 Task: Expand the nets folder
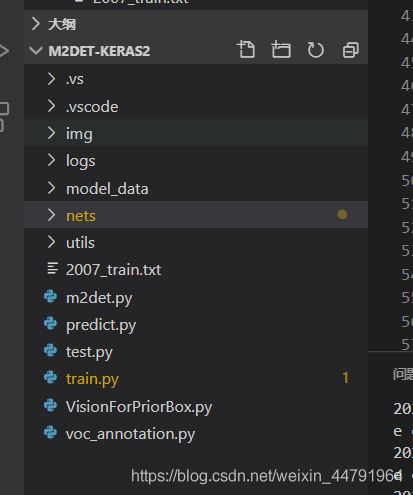[x=196, y=215]
